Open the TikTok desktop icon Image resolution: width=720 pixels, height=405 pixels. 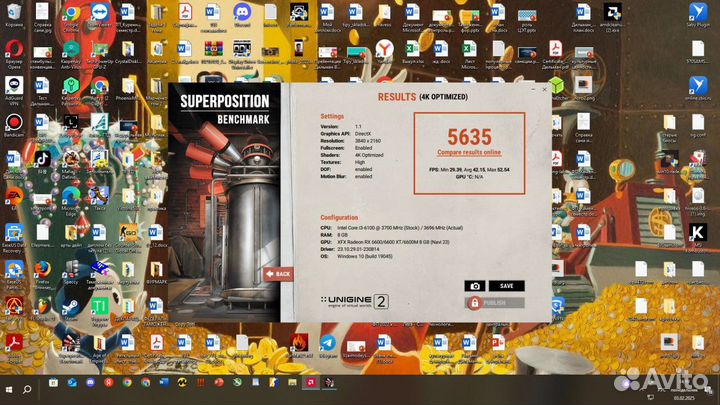click(42, 163)
